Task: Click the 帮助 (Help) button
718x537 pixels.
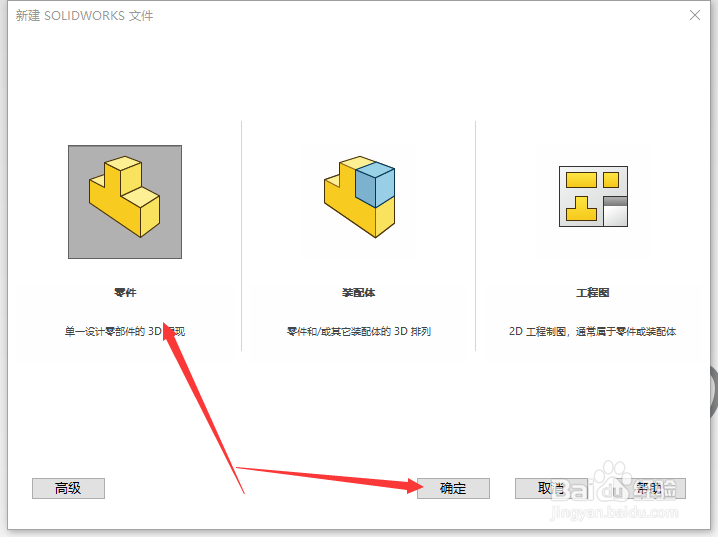Action: (x=649, y=488)
